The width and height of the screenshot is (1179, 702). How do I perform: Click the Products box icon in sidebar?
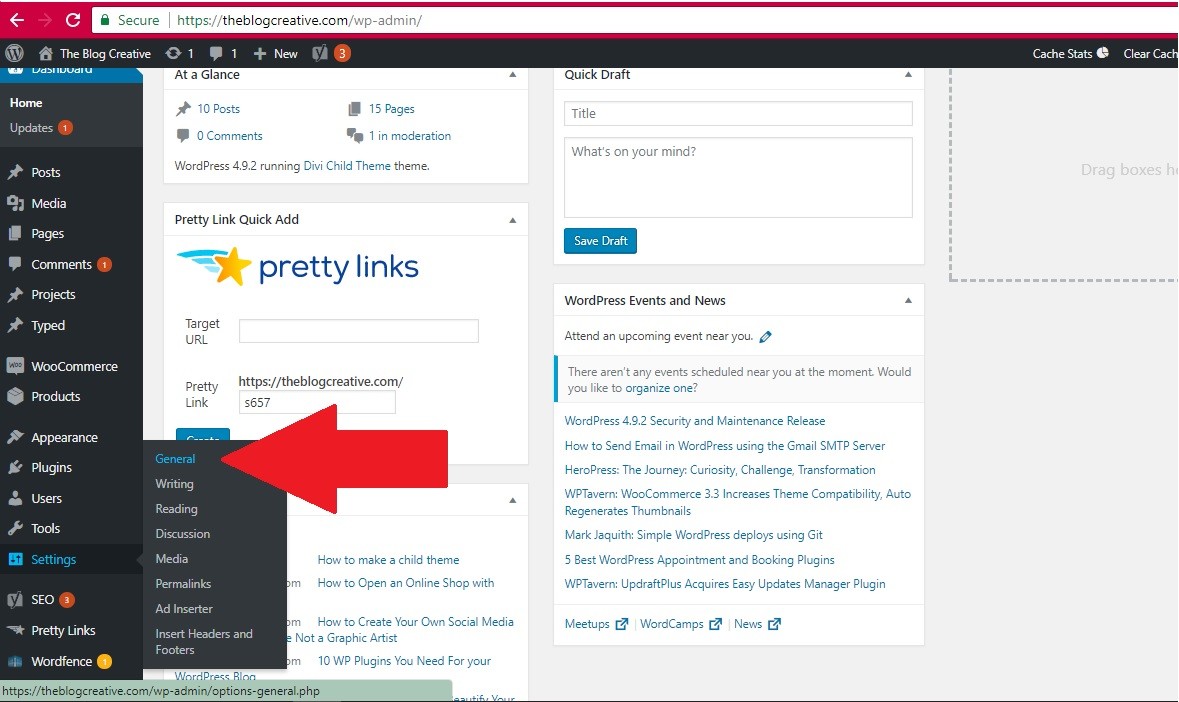click(15, 396)
